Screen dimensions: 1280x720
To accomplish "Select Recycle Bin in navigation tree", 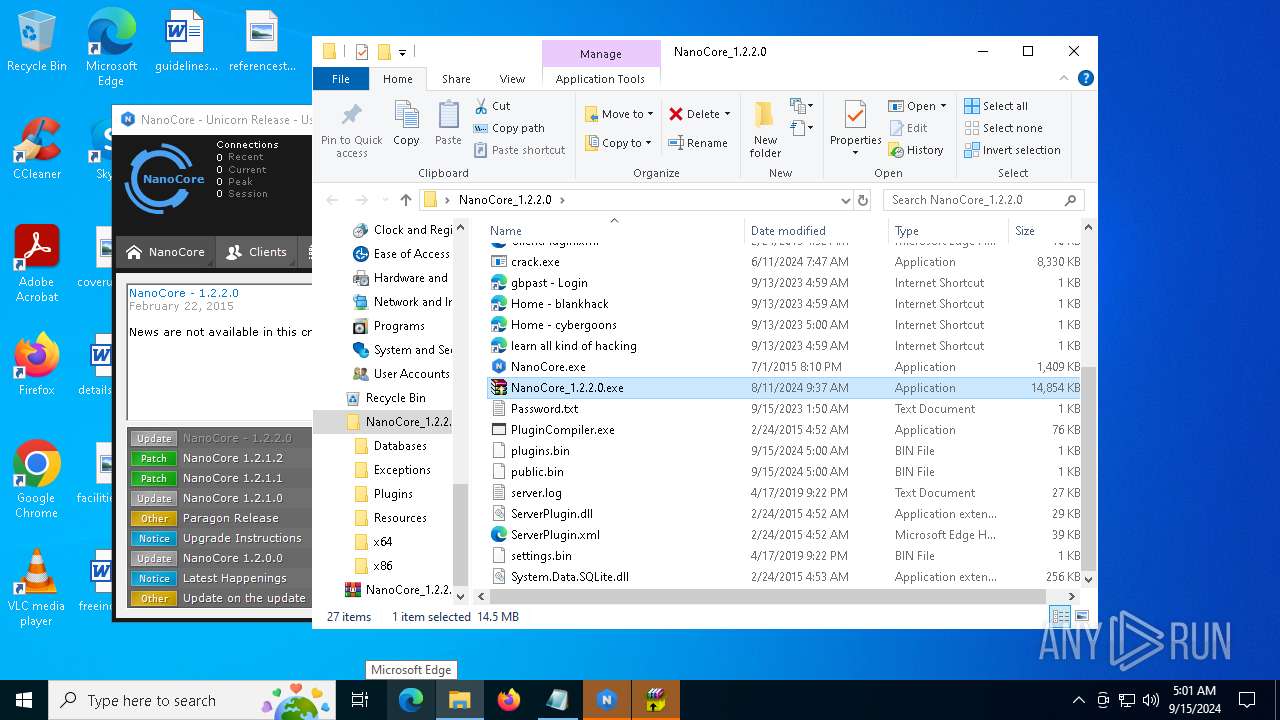I will click(x=395, y=398).
